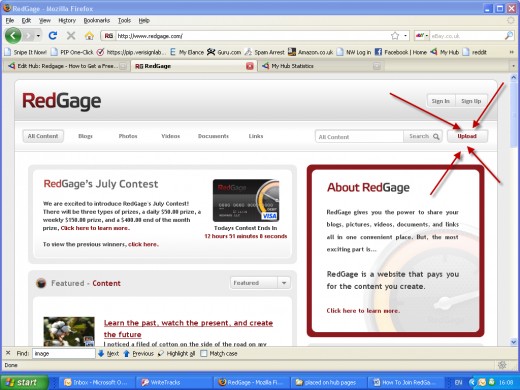Open the Documents category
The image size is (520, 390).
(213, 136)
